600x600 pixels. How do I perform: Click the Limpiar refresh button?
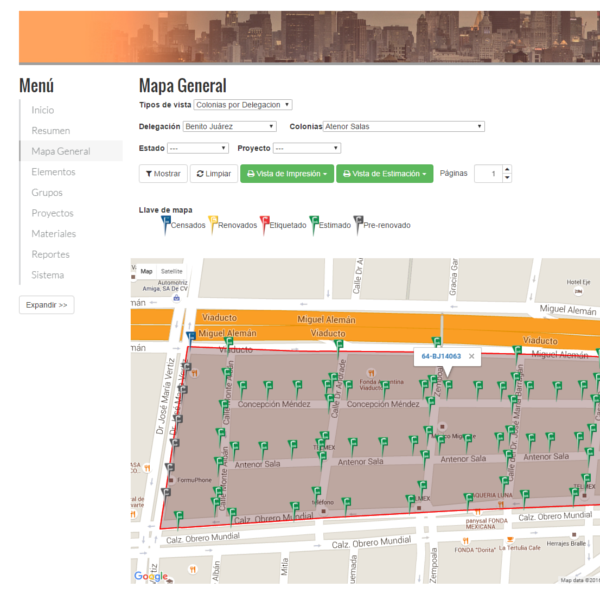click(x=213, y=173)
